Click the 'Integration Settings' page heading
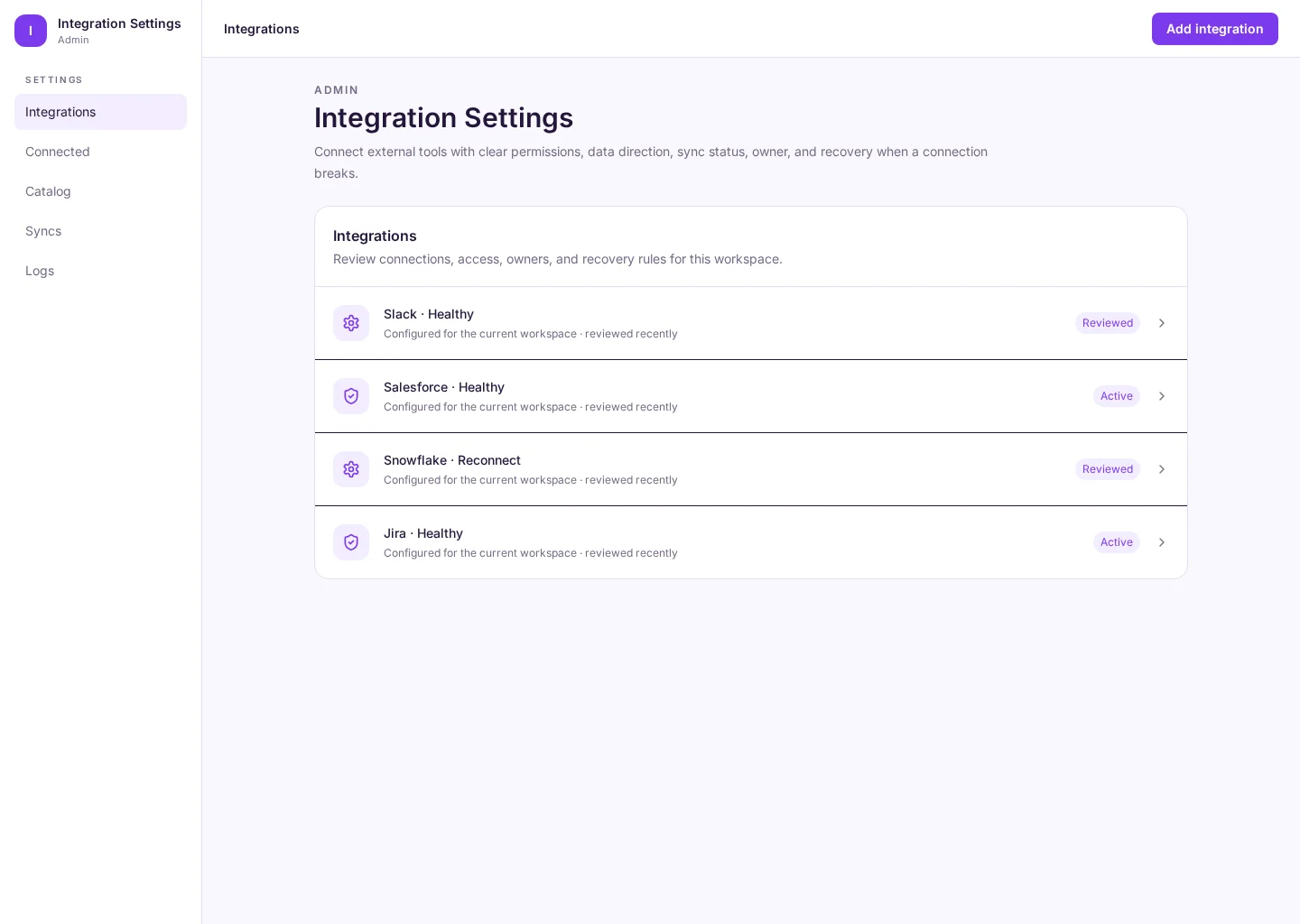This screenshot has height=924, width=1300. click(x=443, y=118)
